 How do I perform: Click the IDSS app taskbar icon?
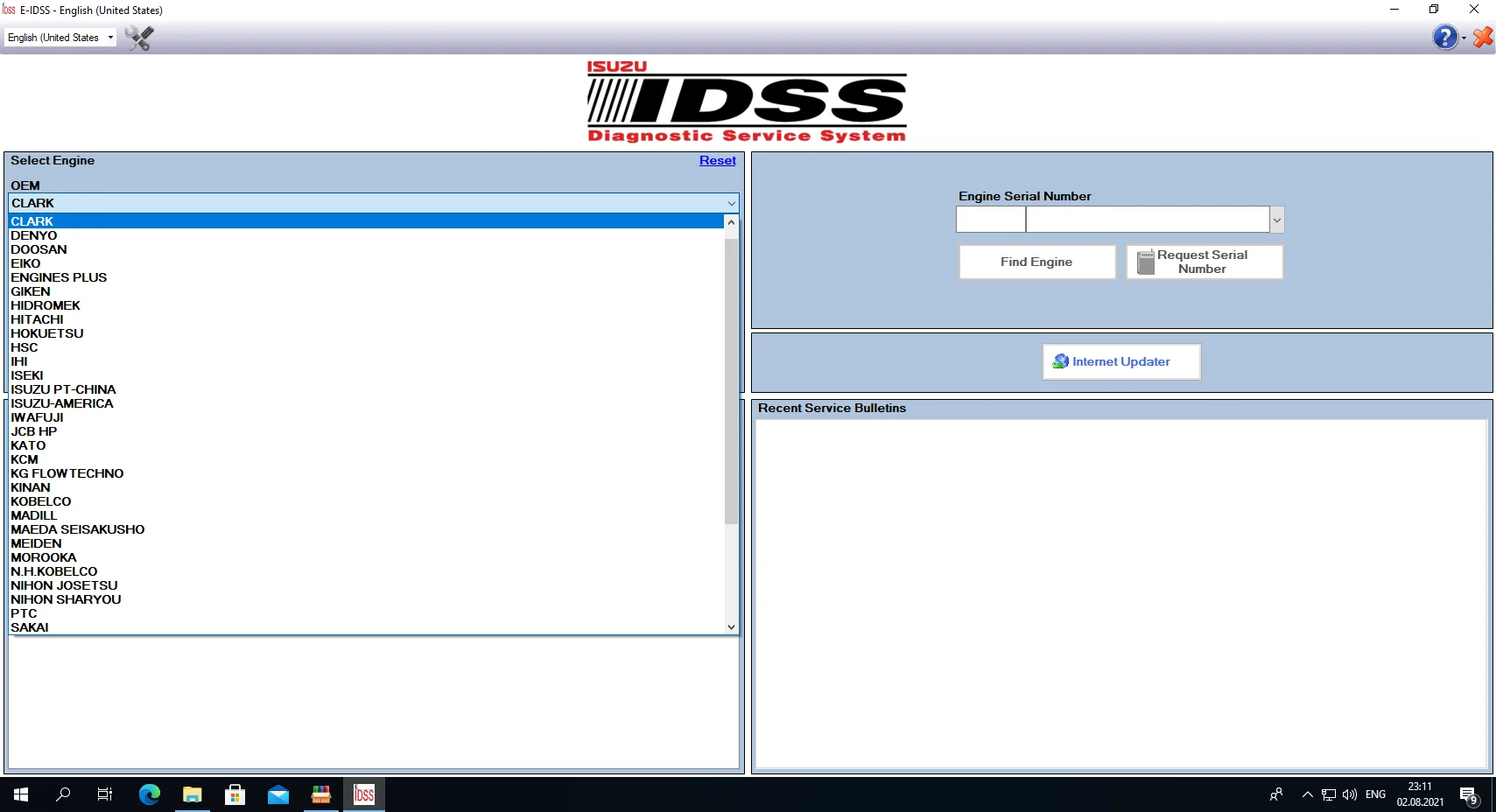coord(364,794)
